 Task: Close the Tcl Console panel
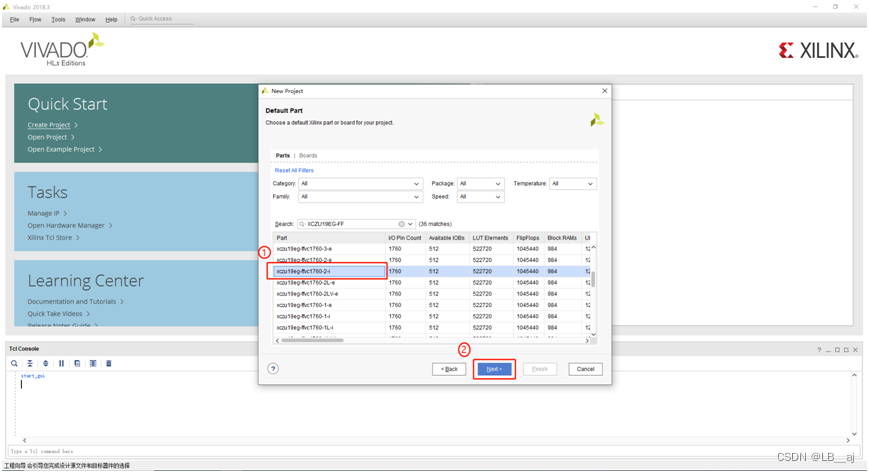click(855, 350)
